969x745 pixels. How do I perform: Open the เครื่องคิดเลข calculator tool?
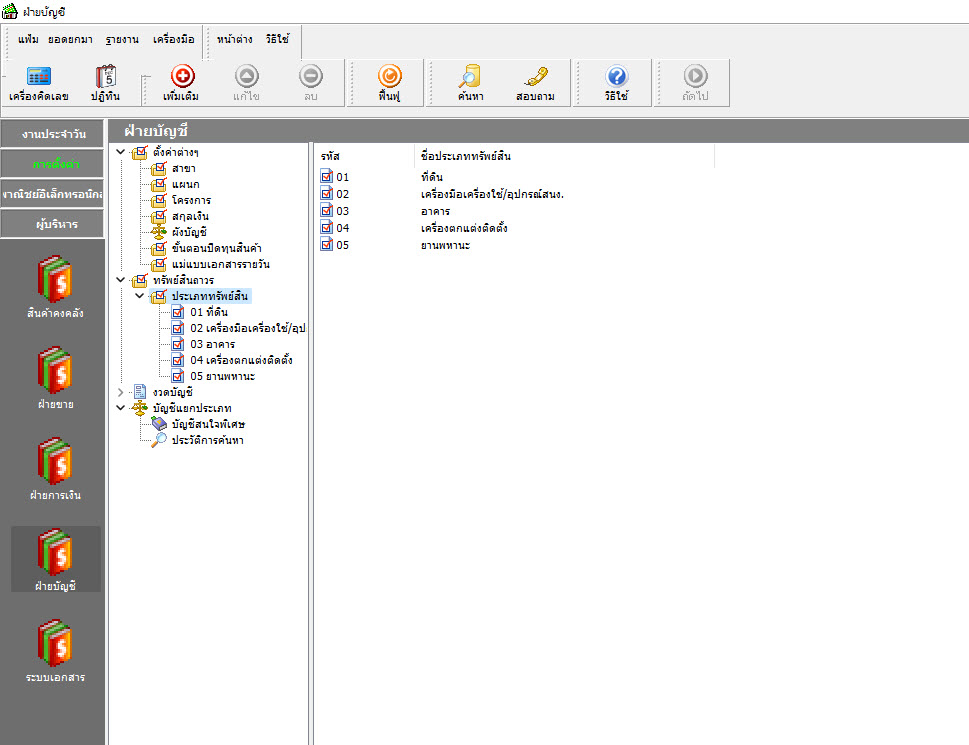pos(38,83)
